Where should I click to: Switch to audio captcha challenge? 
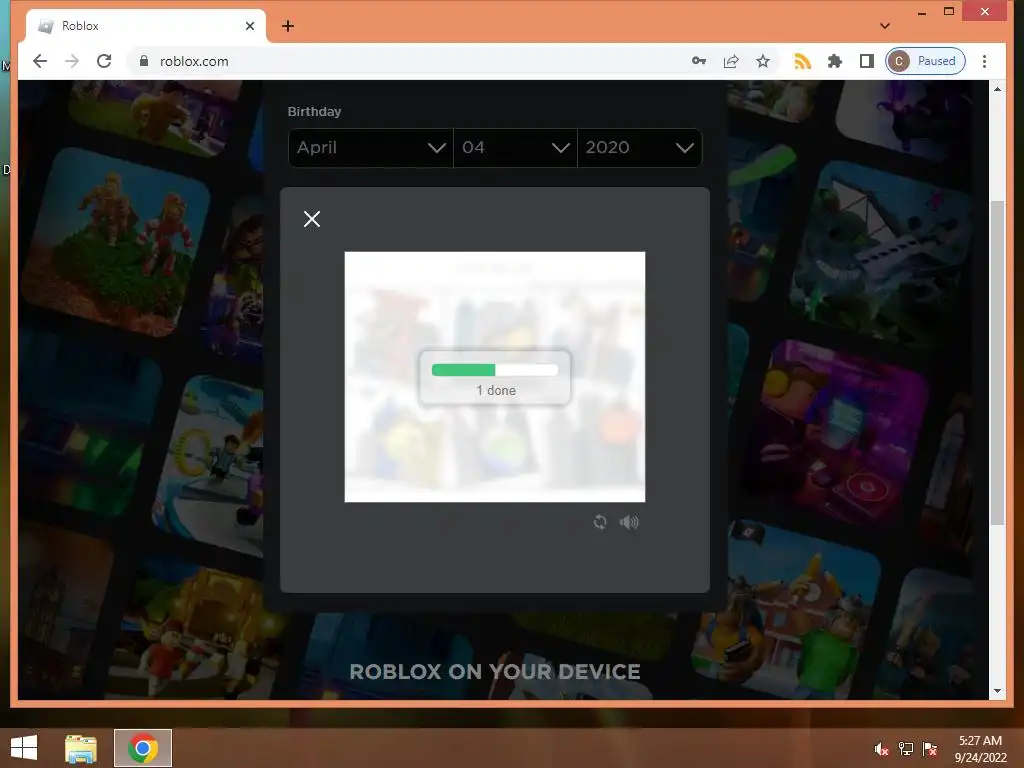[x=629, y=522]
